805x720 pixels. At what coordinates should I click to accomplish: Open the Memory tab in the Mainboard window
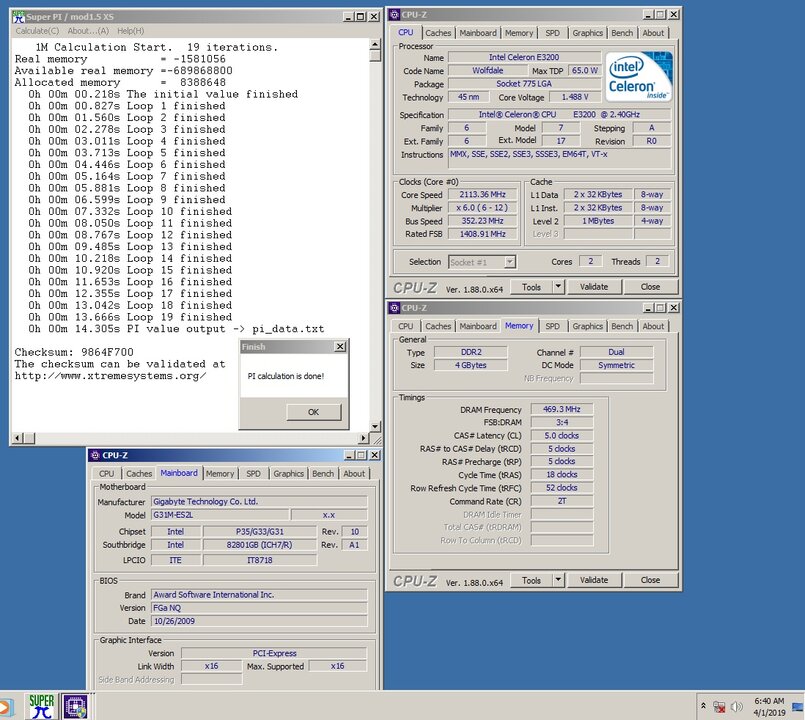220,473
